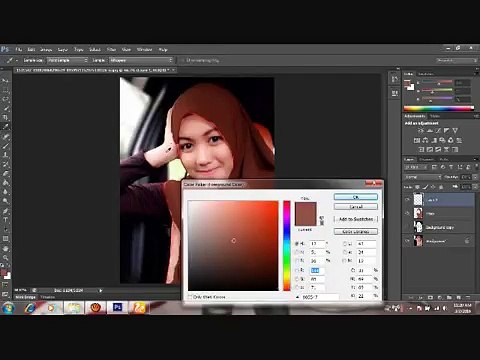Select the Horizontal Type tool

pos(6,220)
